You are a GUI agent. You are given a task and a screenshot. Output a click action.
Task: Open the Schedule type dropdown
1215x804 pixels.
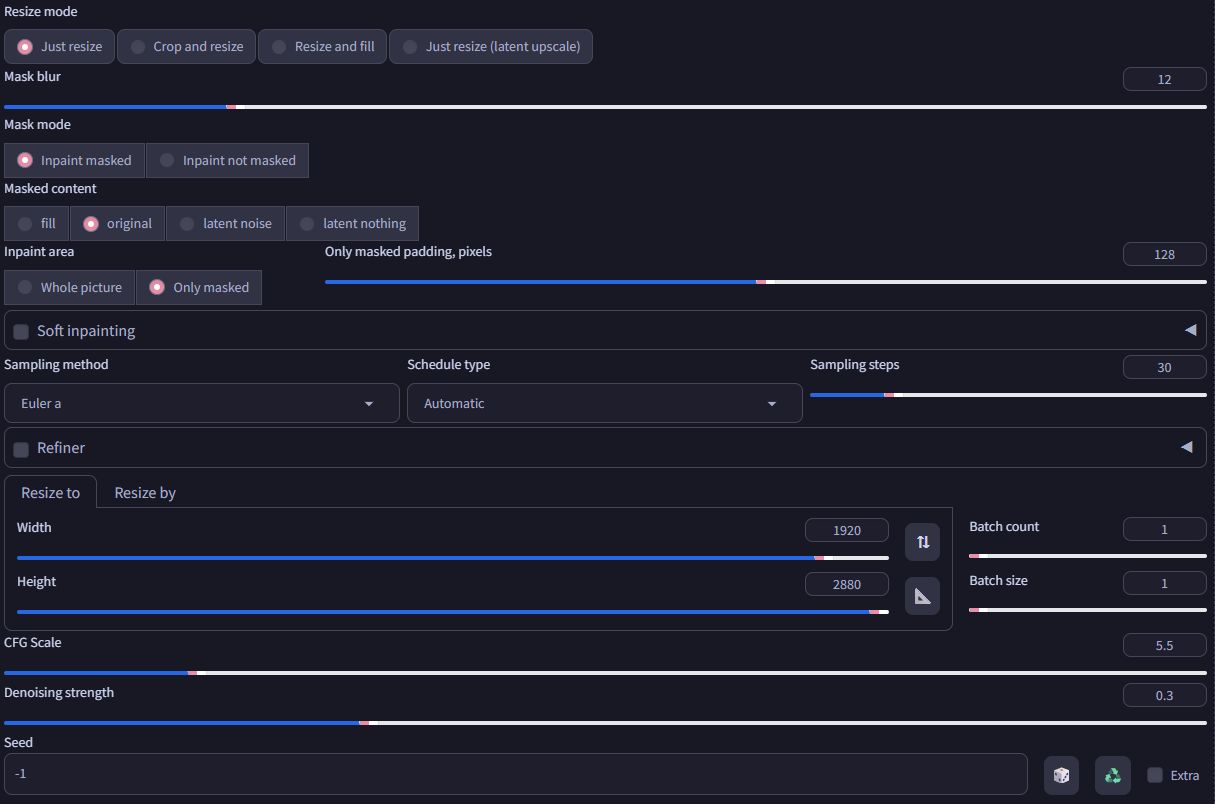[605, 403]
